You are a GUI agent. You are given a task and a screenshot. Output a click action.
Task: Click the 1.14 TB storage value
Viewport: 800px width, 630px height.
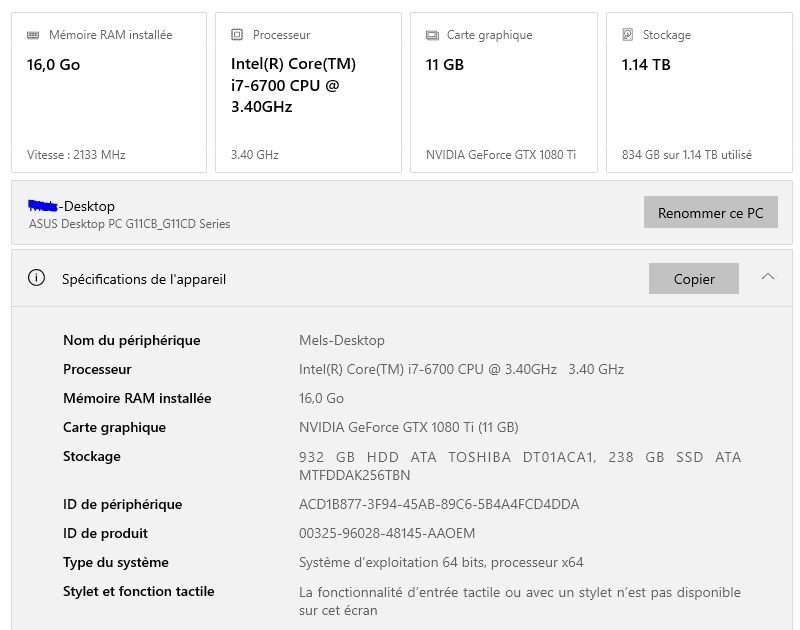pyautogui.click(x=645, y=65)
